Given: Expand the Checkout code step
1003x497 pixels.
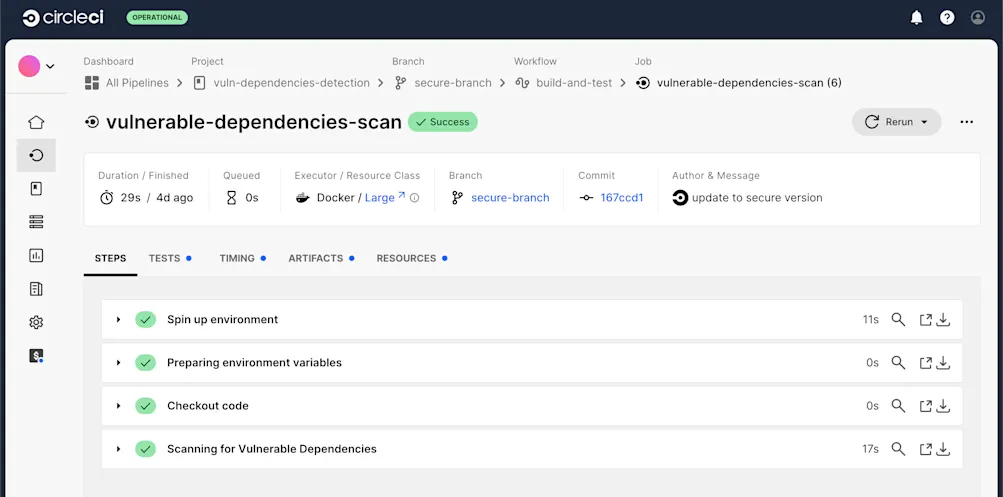Looking at the screenshot, I should [x=118, y=406].
